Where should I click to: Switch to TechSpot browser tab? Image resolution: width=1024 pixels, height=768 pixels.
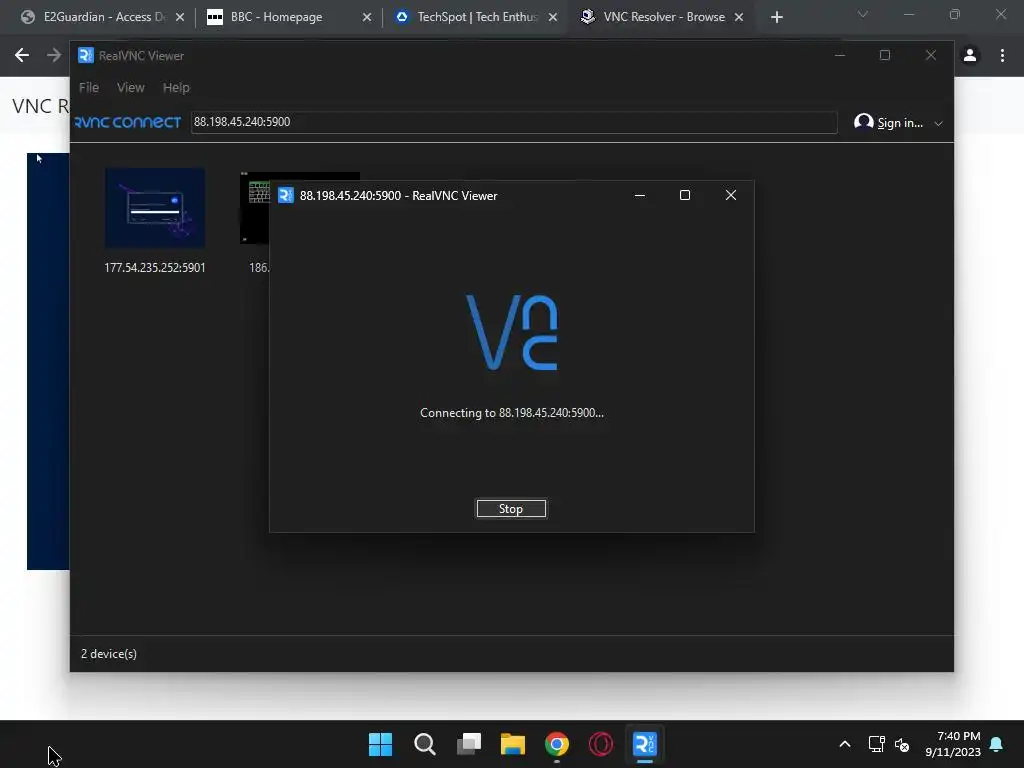(477, 17)
